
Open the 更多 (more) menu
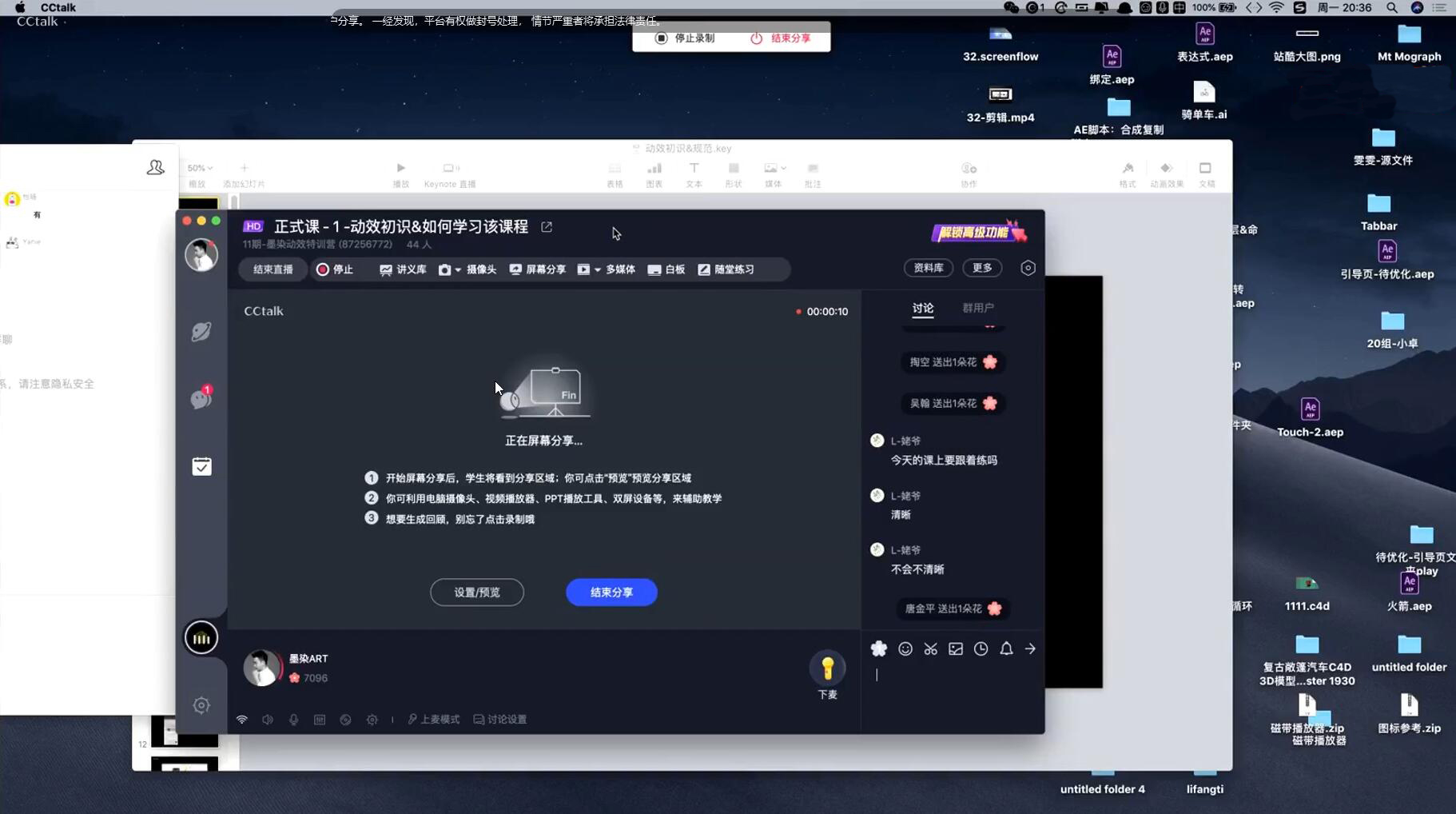[981, 268]
